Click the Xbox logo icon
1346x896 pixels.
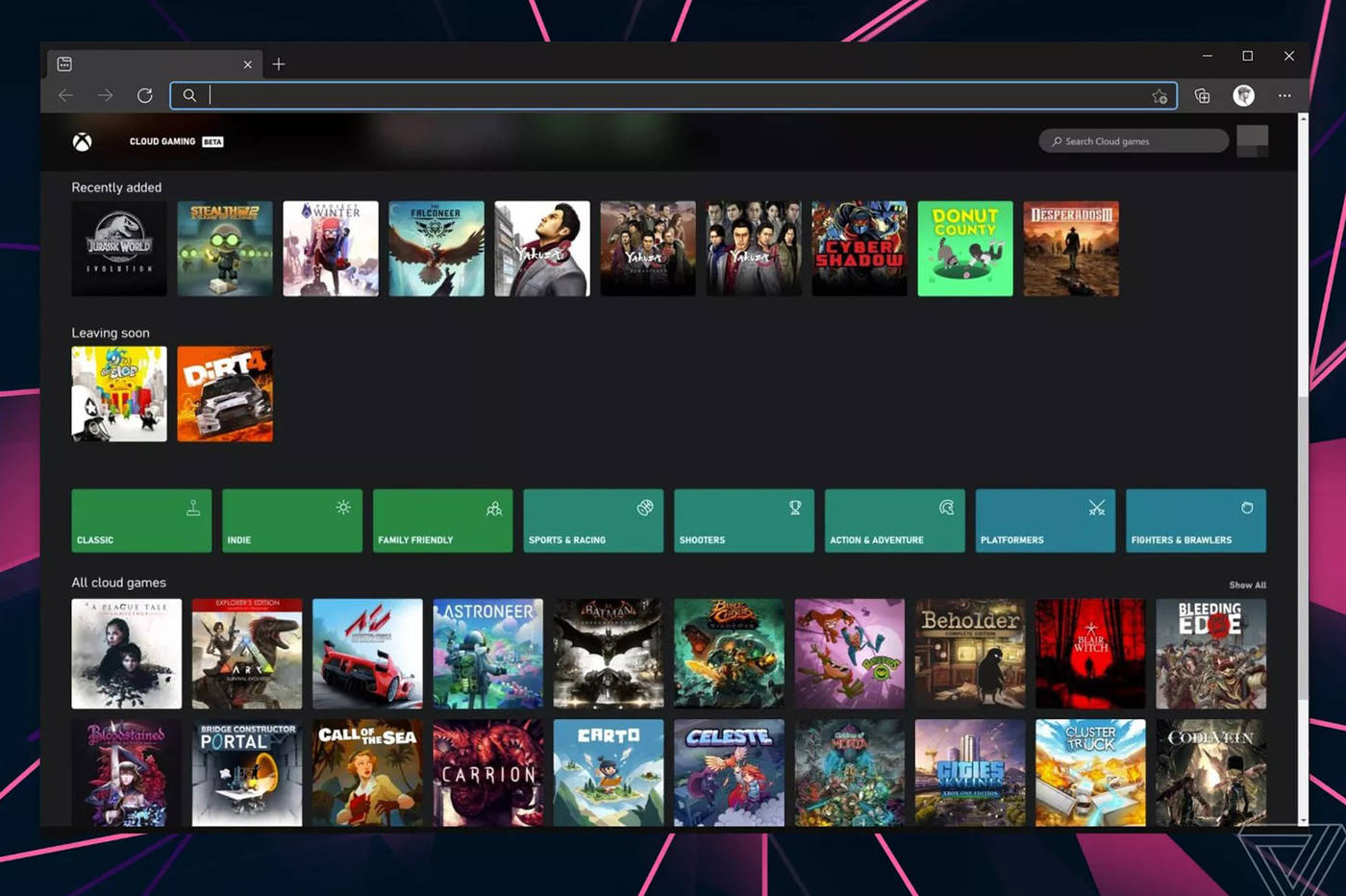(83, 142)
